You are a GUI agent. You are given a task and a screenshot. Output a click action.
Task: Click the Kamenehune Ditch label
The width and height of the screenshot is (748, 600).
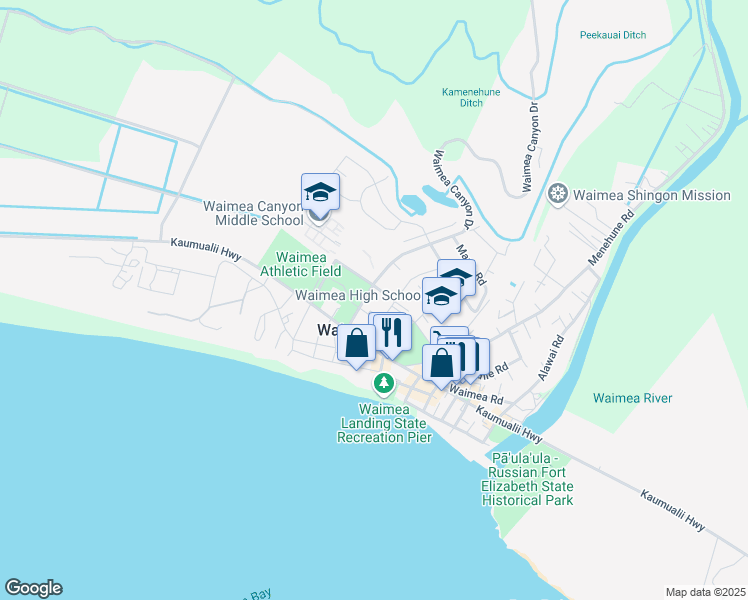tap(471, 97)
